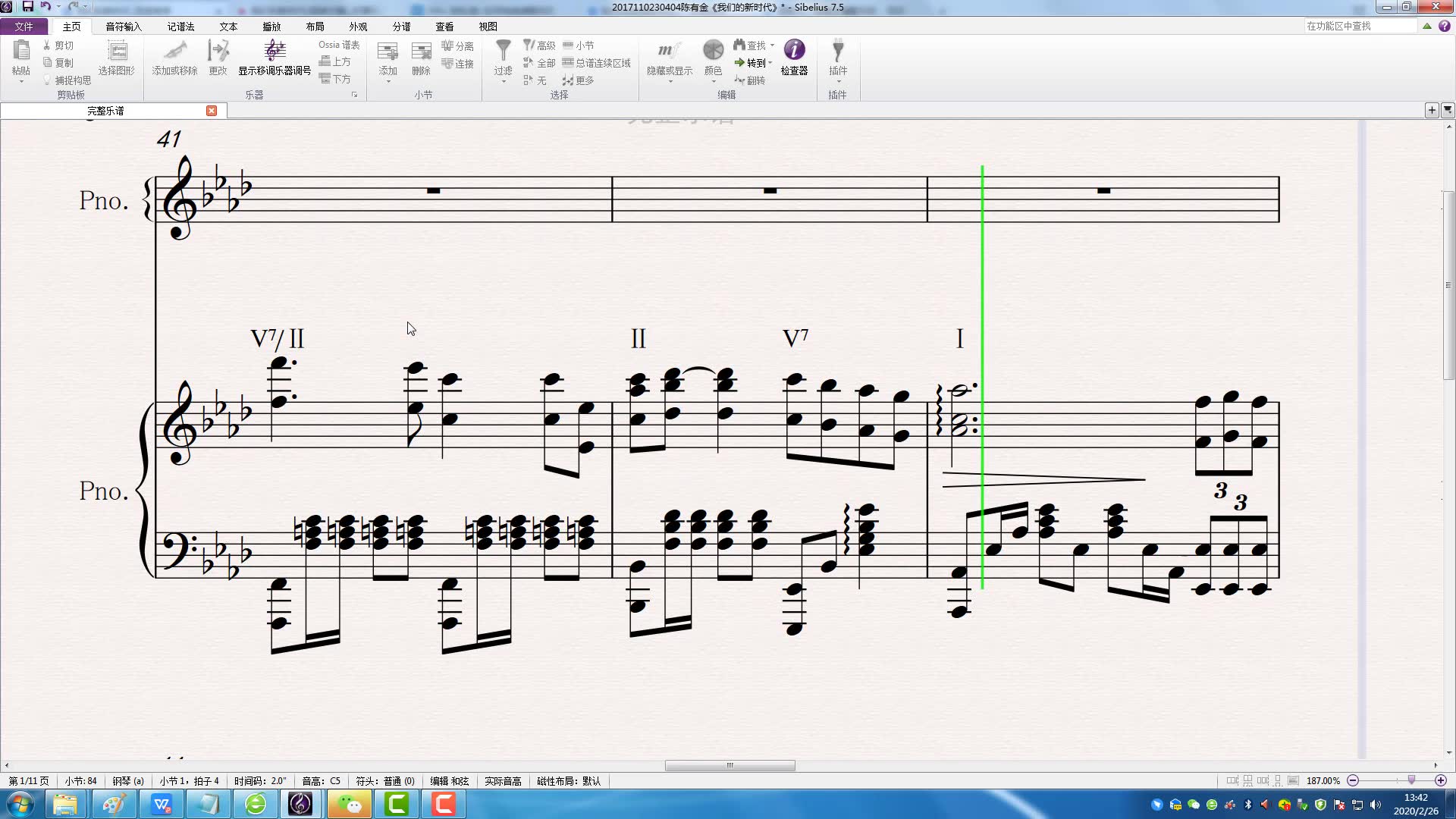Click the Filter (过滤) funnel icon
Viewport: 1456px width, 819px height.
[503, 51]
